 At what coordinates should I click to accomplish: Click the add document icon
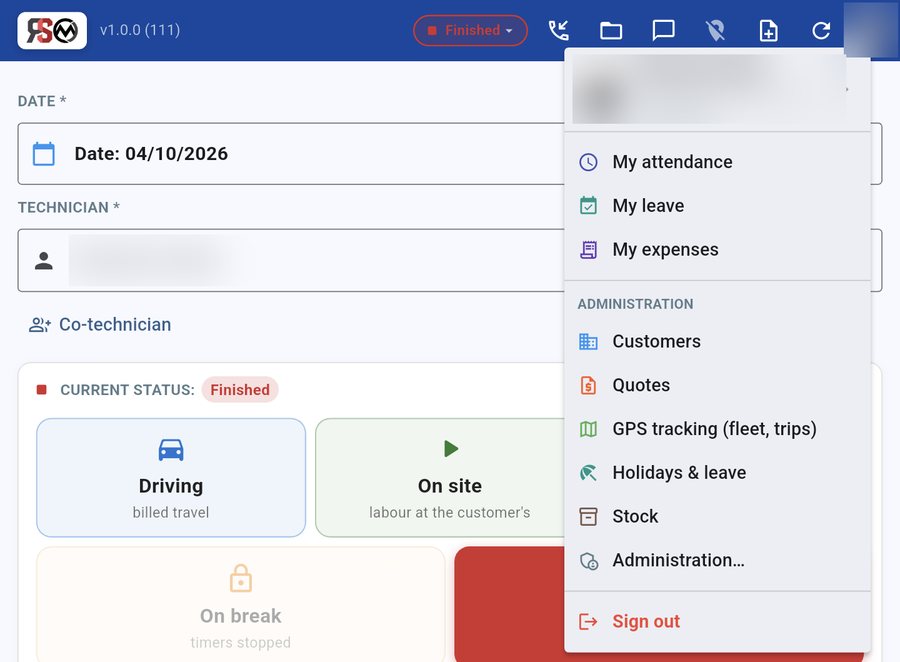coord(769,30)
